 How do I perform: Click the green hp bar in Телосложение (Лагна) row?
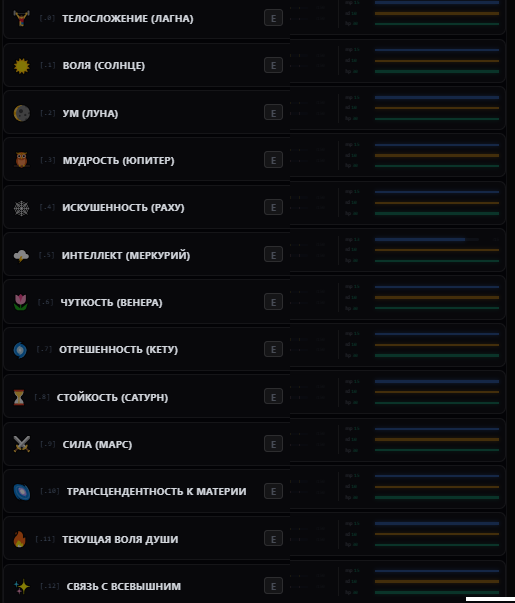click(437, 24)
